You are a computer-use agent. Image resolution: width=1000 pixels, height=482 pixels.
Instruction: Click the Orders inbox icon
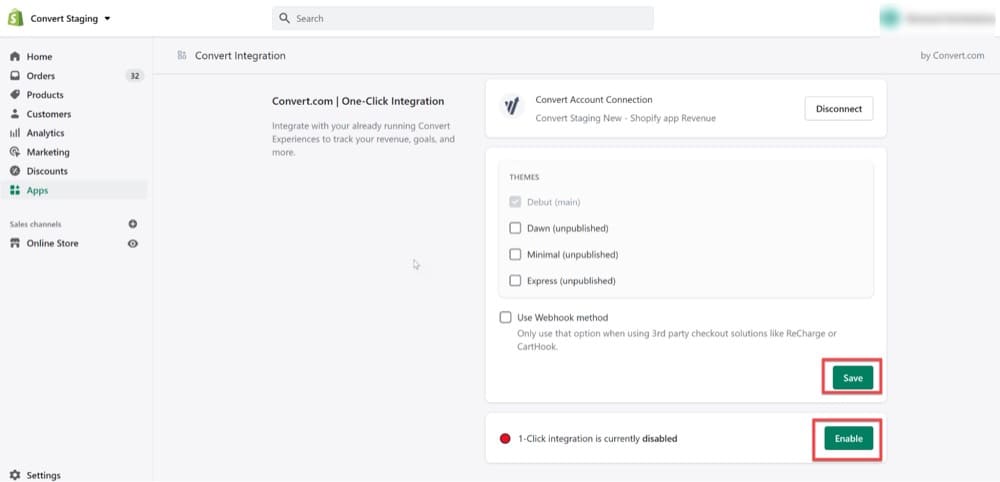point(15,76)
